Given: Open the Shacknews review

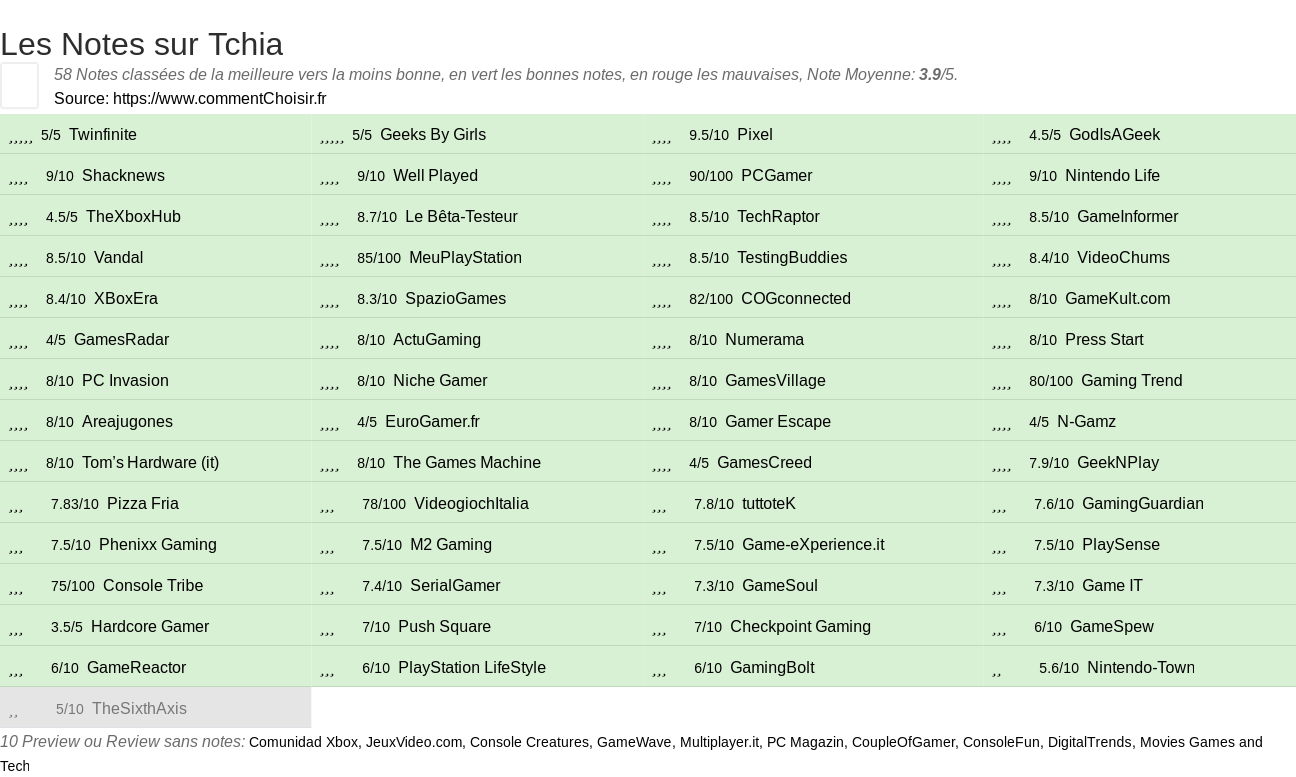Looking at the screenshot, I should pos(123,175).
